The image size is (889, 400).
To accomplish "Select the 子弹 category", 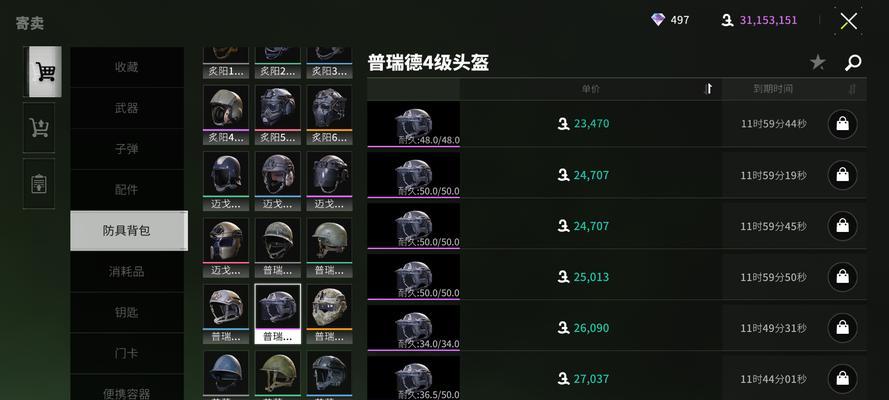I will click(126, 149).
